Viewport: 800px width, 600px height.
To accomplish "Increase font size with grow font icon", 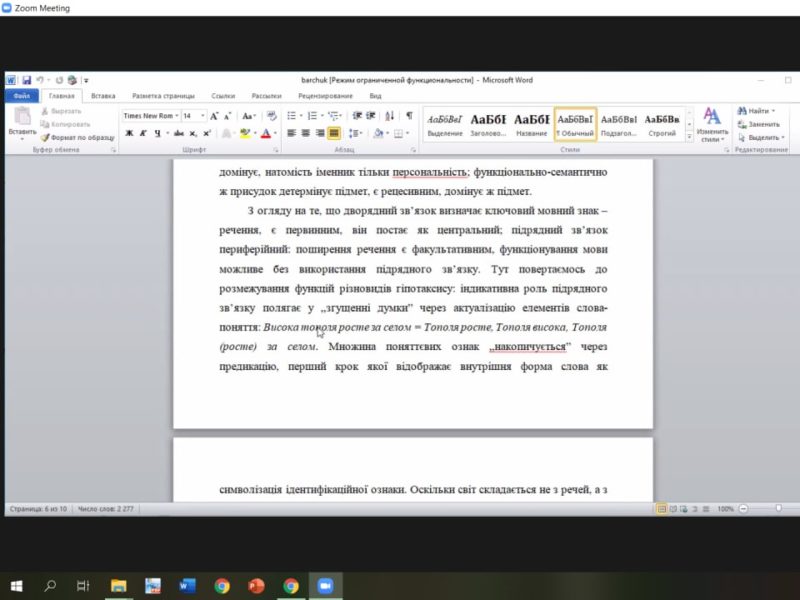I will [215, 116].
